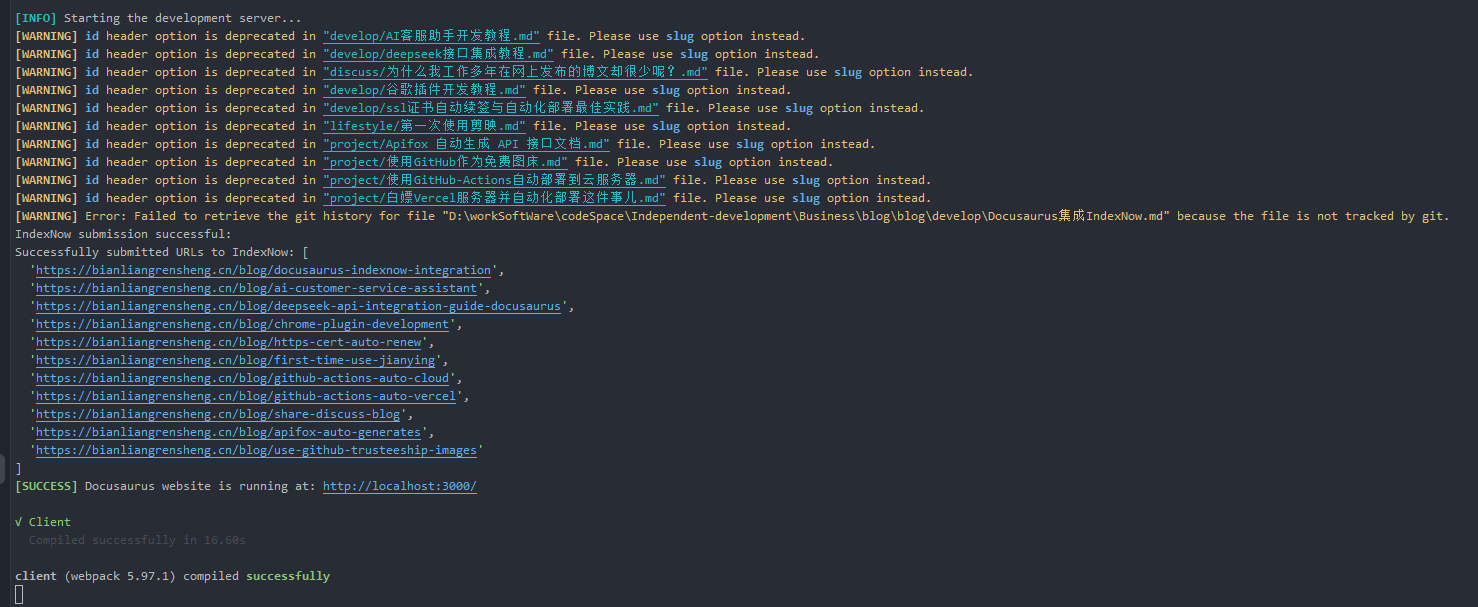
Task: Open the github-actions-auto-vercel blog URL
Action: pyautogui.click(x=246, y=396)
